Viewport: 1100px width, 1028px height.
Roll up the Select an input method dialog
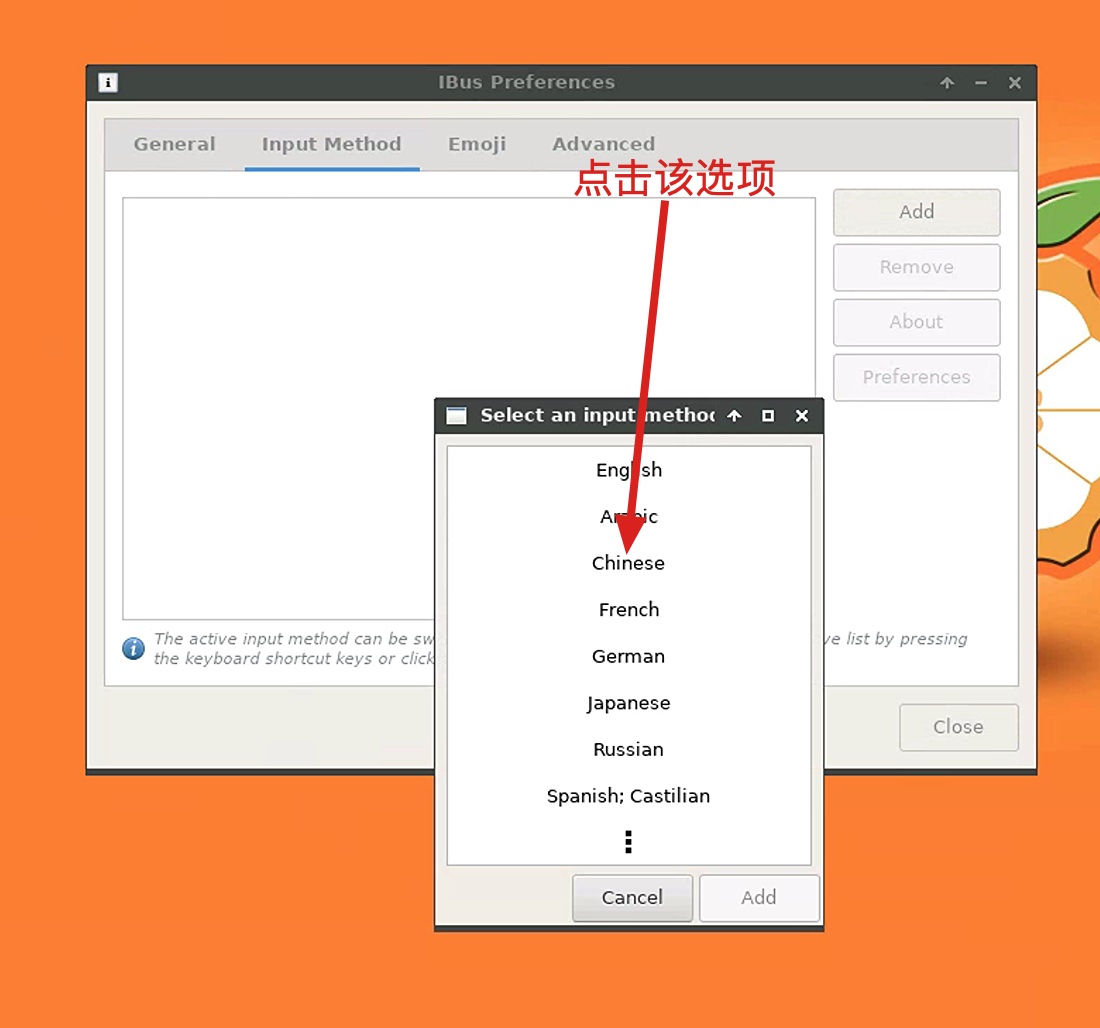click(x=735, y=415)
